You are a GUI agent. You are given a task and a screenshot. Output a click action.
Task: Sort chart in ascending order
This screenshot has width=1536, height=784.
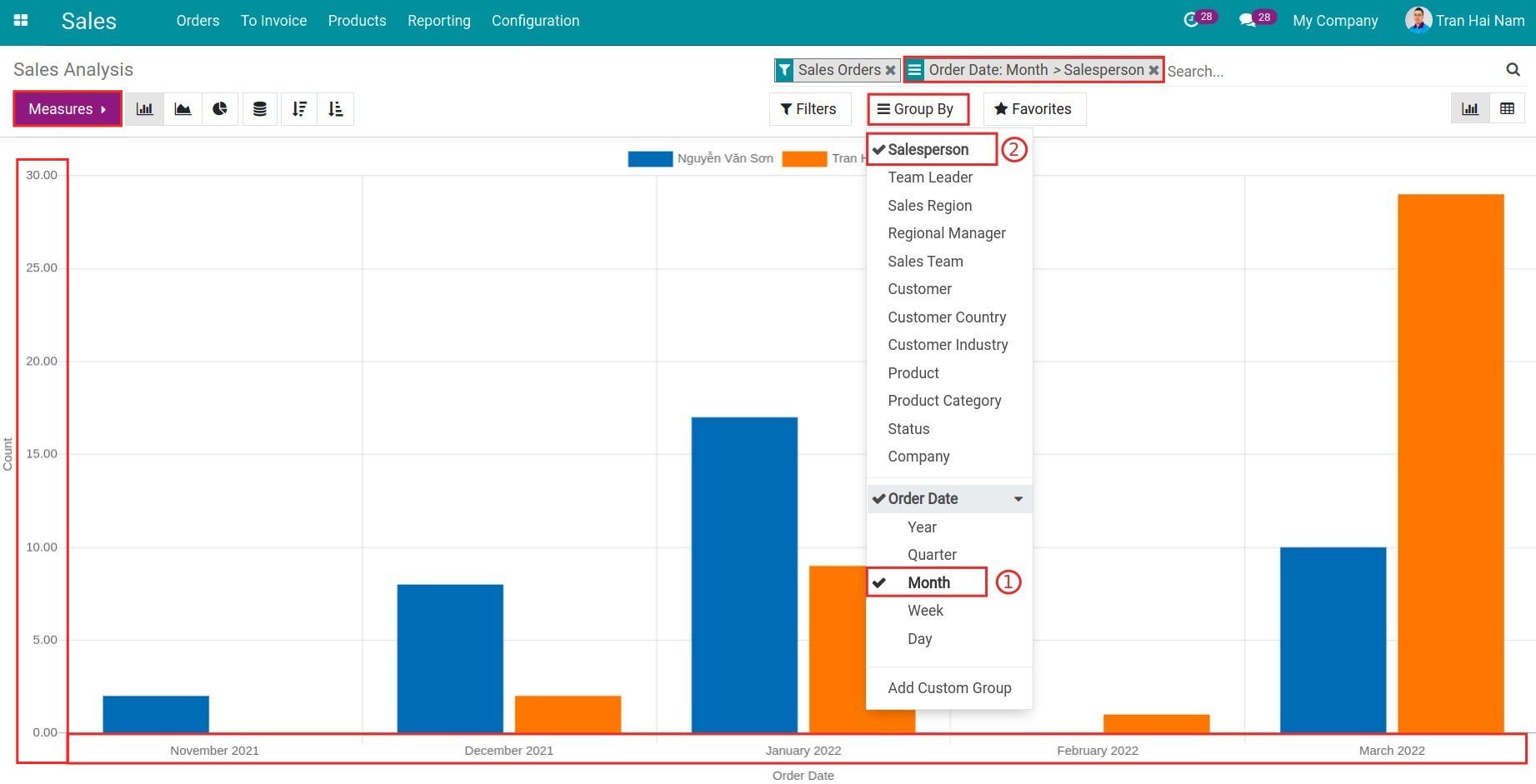click(335, 109)
